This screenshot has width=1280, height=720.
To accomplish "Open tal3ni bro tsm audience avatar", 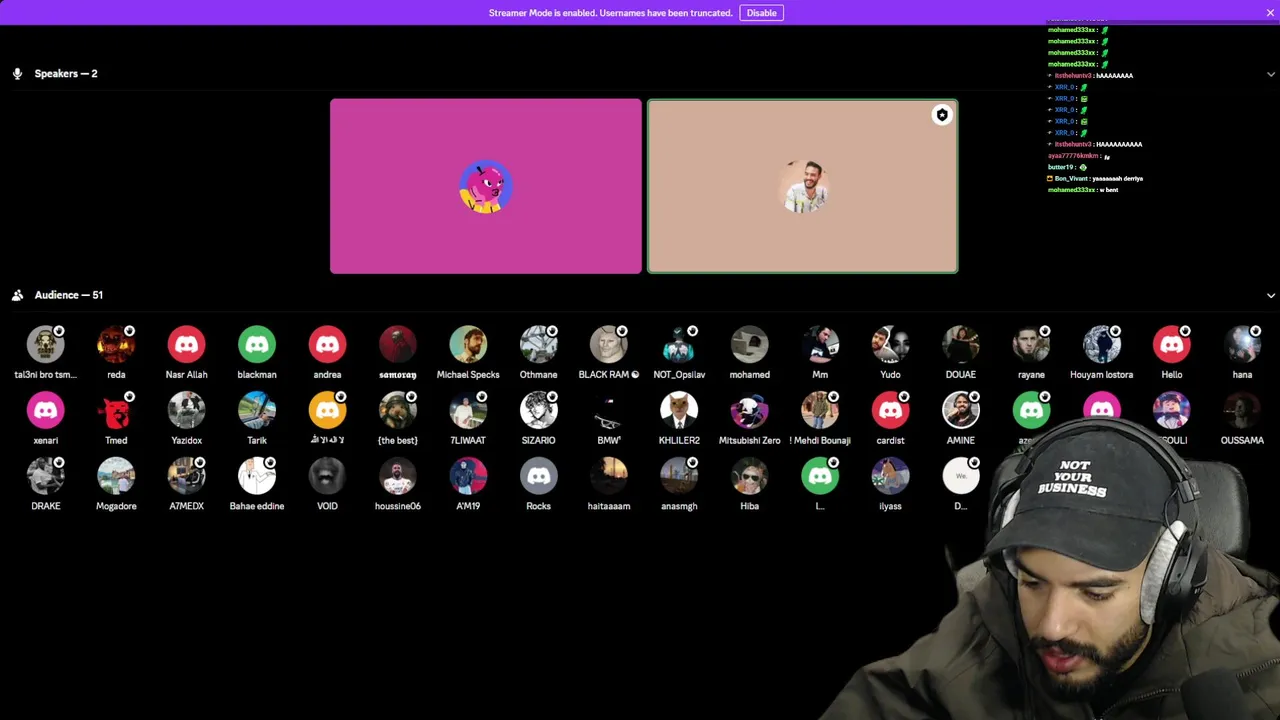I will 46,345.
